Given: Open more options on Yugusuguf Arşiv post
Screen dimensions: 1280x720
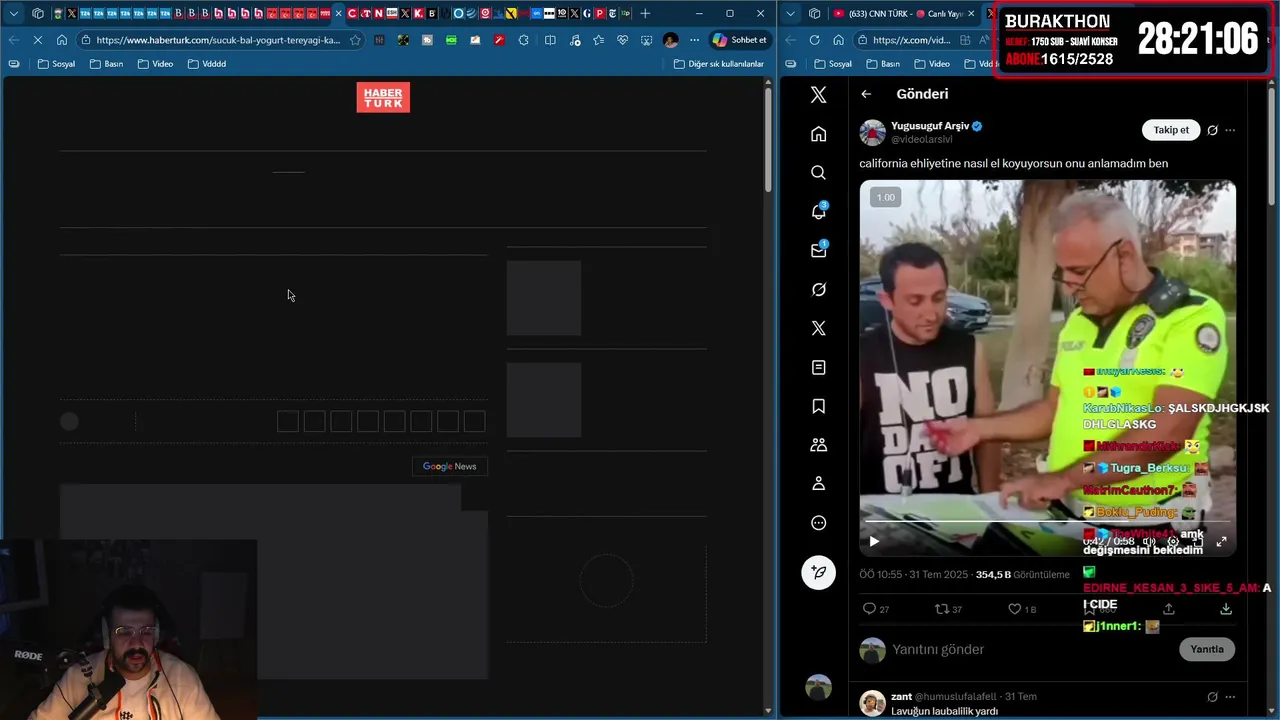Looking at the screenshot, I should (x=1230, y=130).
